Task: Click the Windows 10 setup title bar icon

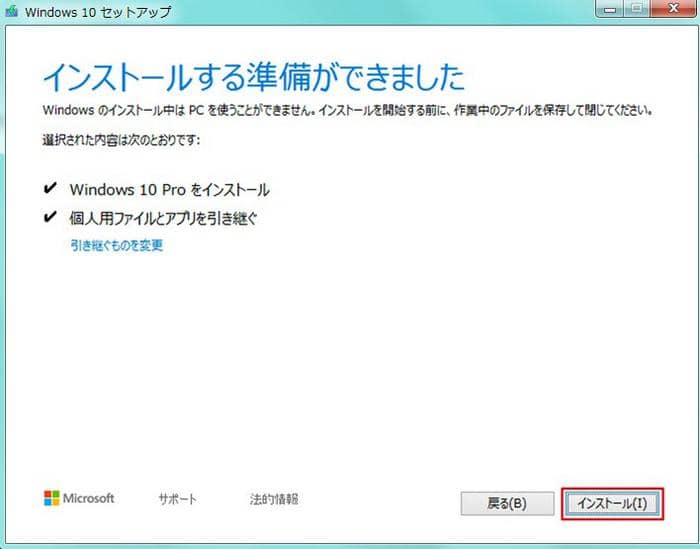Action: point(11,11)
